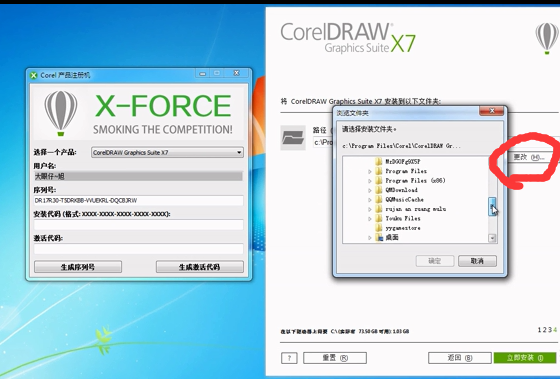Screen dimensions: 560x379
Task: Click the open-folder path icon in installer
Action: [x=293, y=138]
